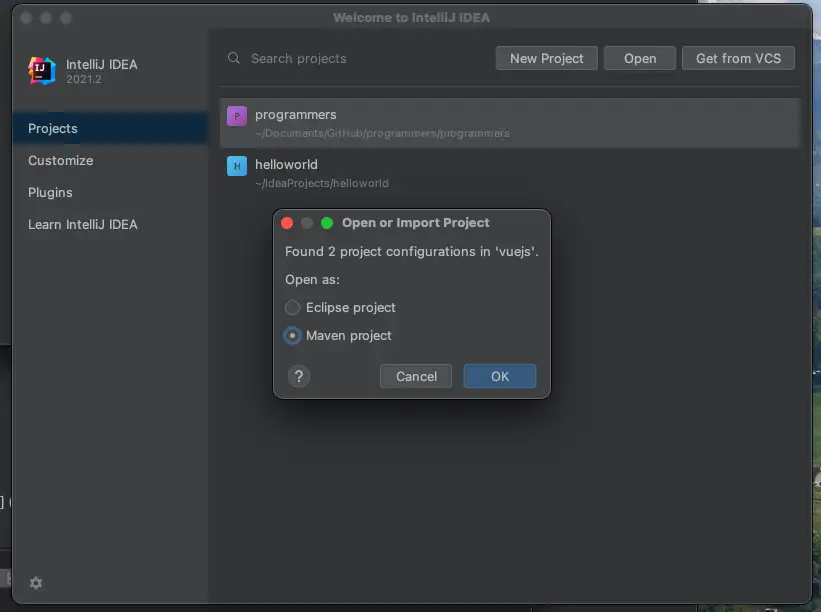
Task: Select the Maven project radio button
Action: pyautogui.click(x=292, y=336)
